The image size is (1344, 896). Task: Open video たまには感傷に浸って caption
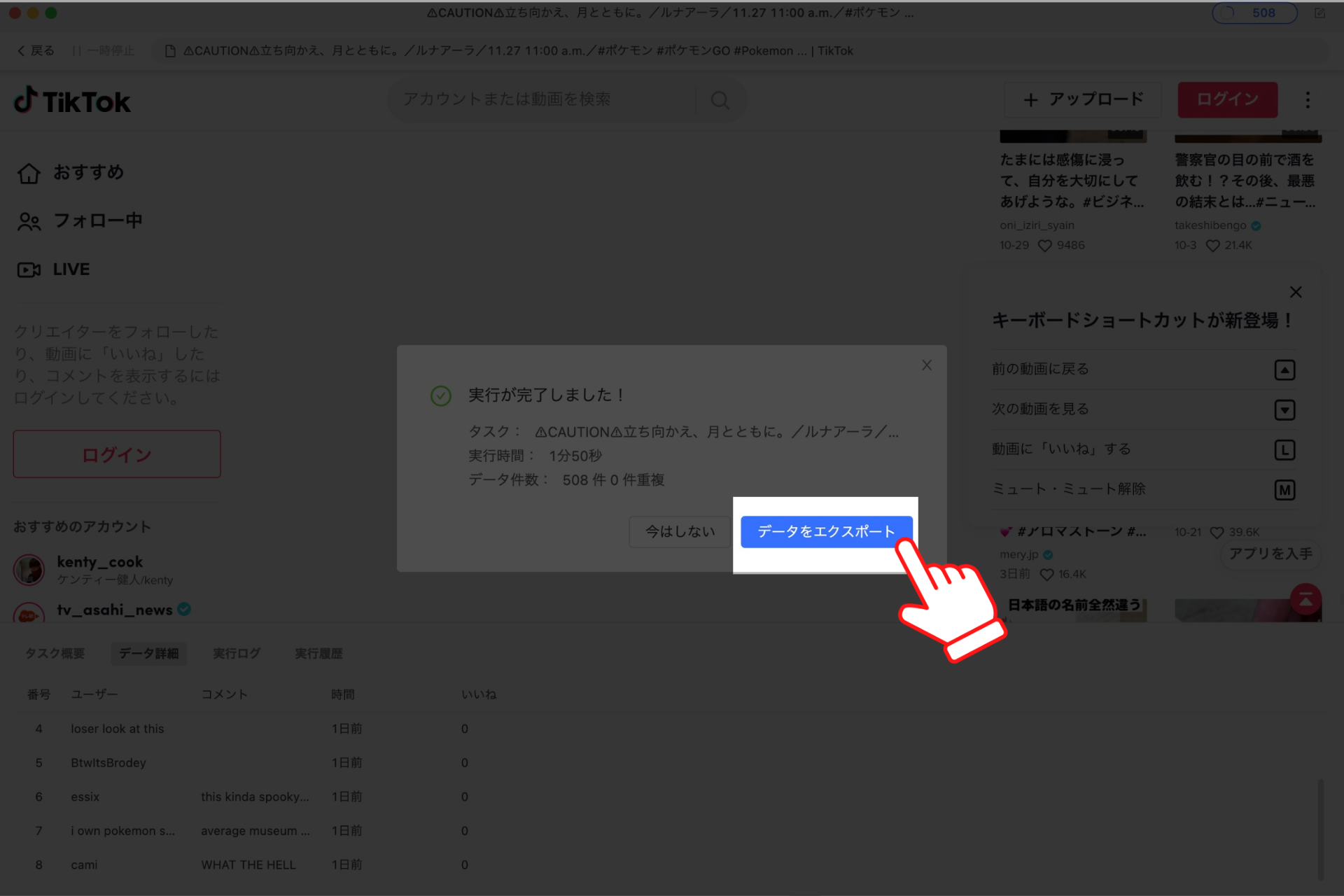point(1072,181)
